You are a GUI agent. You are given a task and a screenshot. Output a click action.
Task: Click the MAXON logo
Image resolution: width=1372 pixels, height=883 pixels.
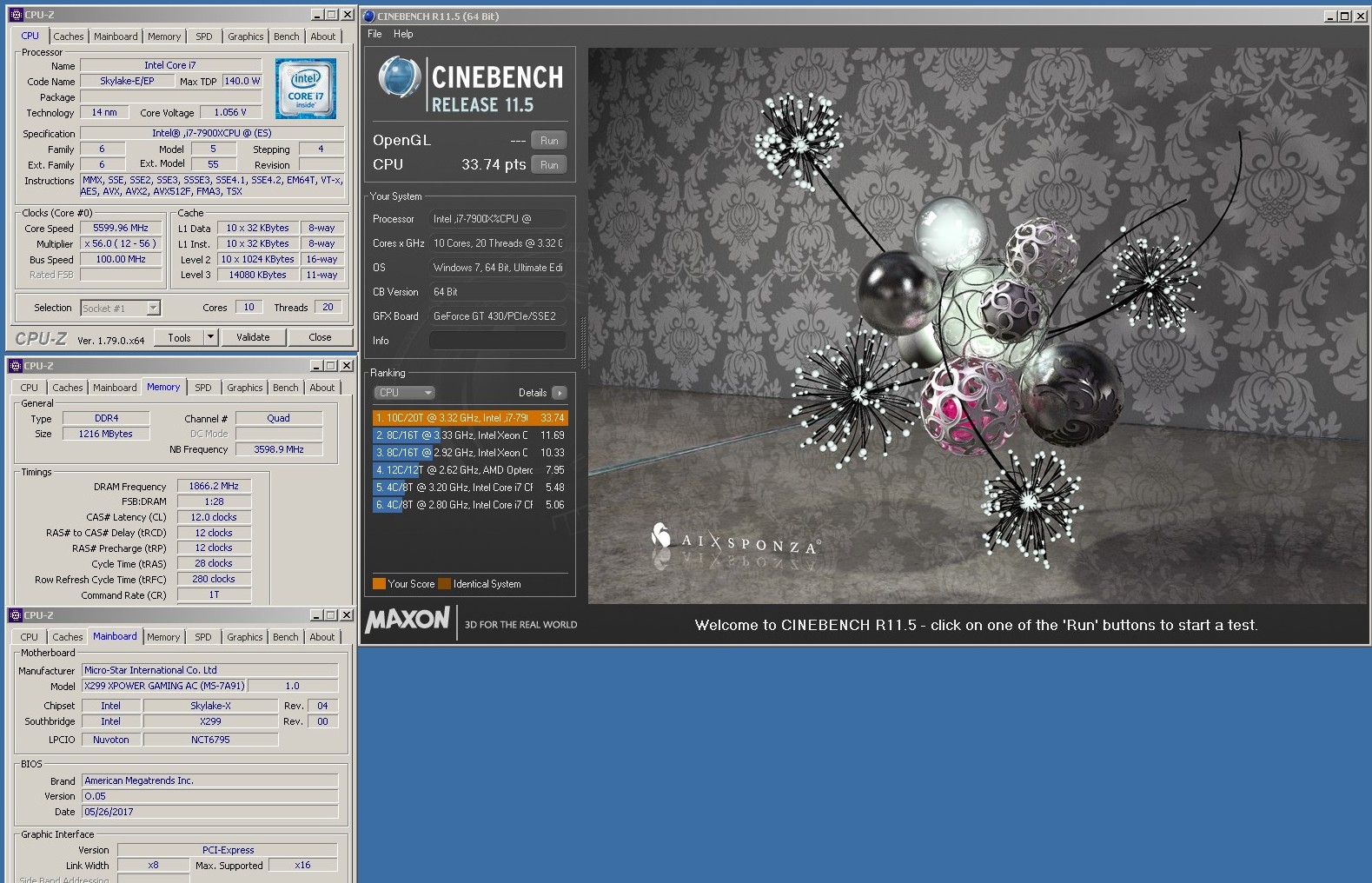(407, 620)
